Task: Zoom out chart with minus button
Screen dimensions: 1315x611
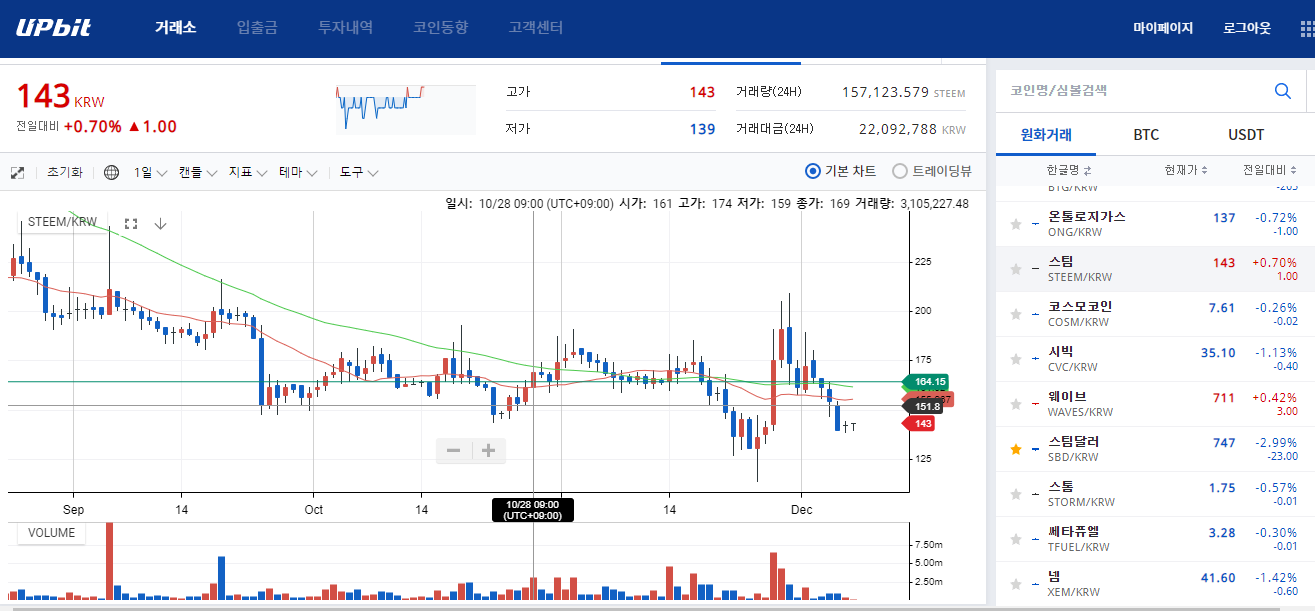Action: coord(453,451)
